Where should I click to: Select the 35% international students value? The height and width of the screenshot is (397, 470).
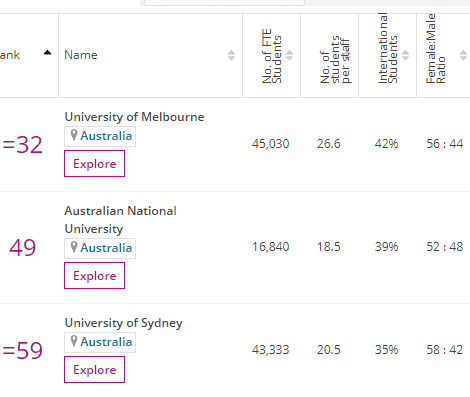tap(387, 350)
